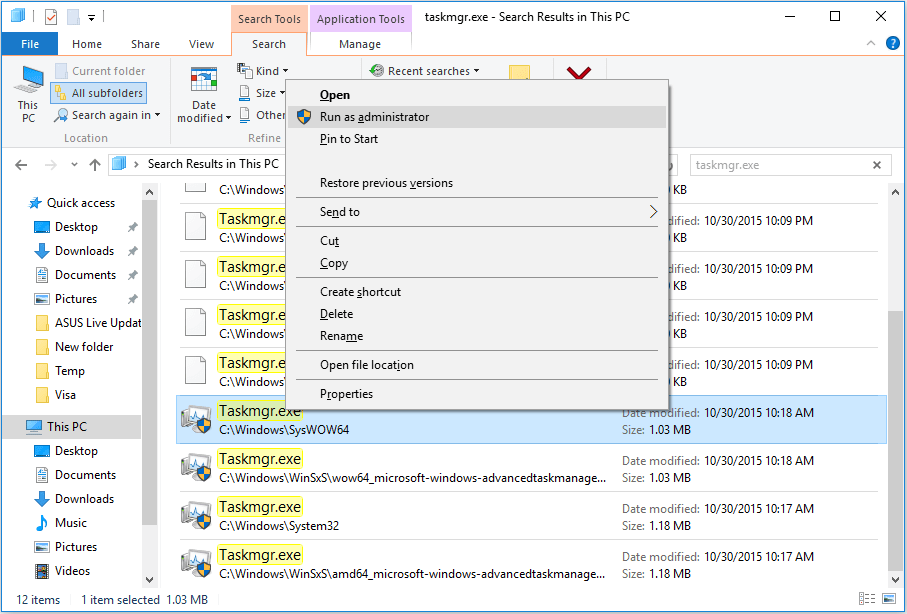
Task: Select Taskmgr.exe in the wow64 WinSxS folder
Action: (x=530, y=468)
